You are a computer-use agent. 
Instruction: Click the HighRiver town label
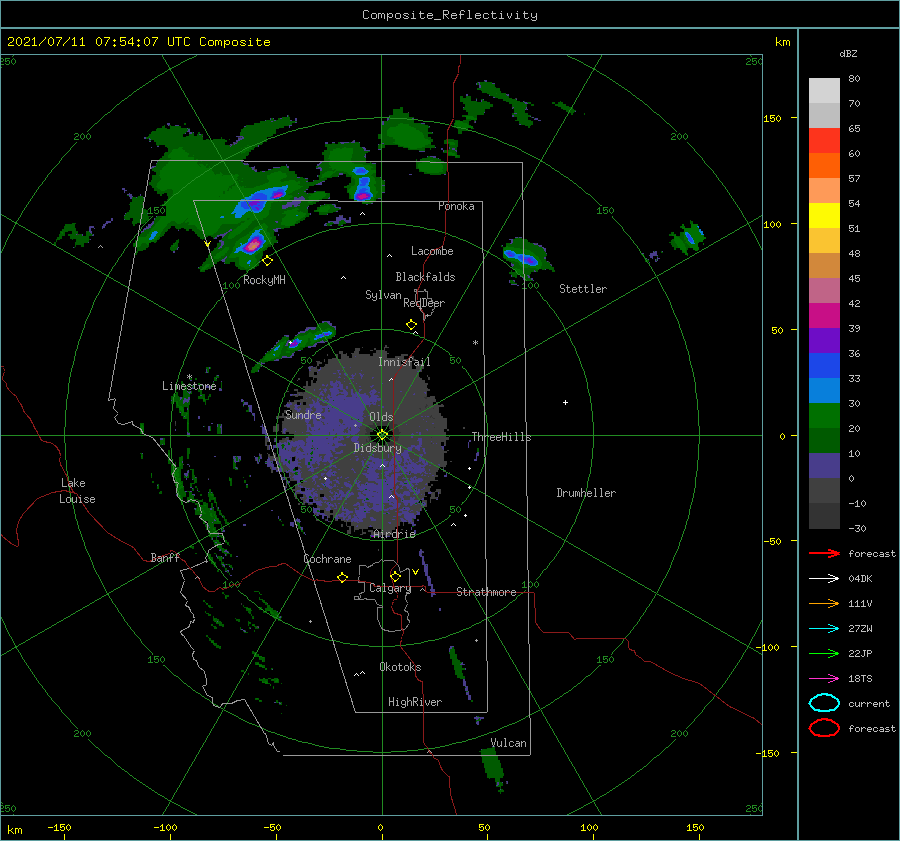[415, 702]
